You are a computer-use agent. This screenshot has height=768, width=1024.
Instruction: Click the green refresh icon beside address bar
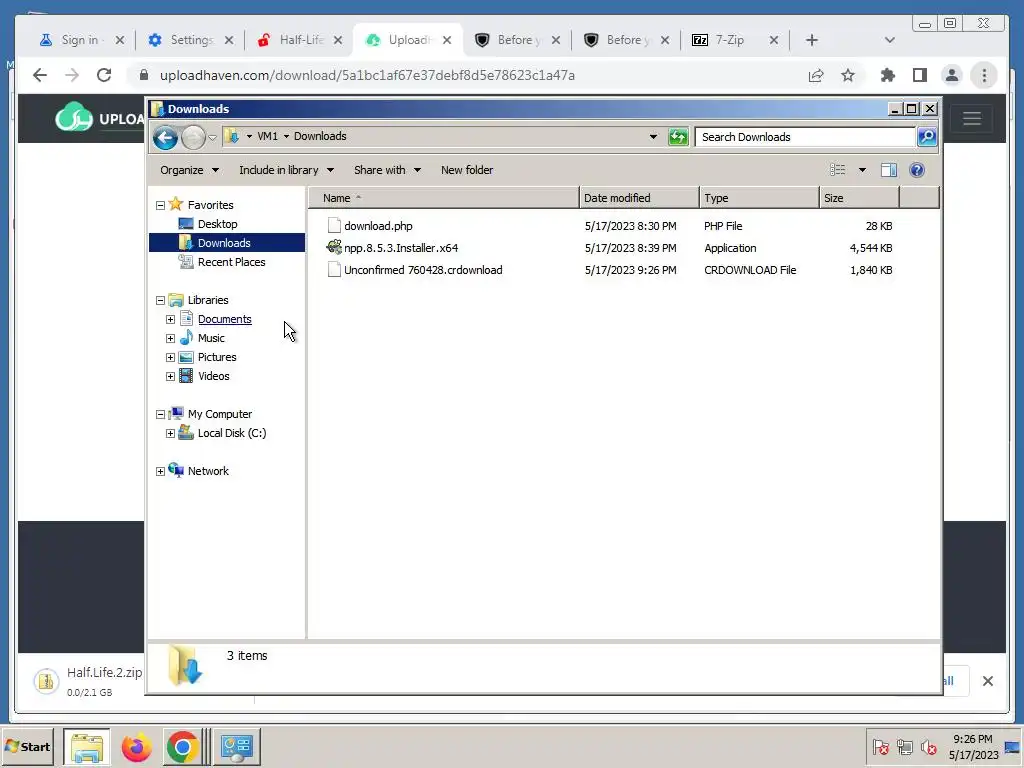pos(679,136)
